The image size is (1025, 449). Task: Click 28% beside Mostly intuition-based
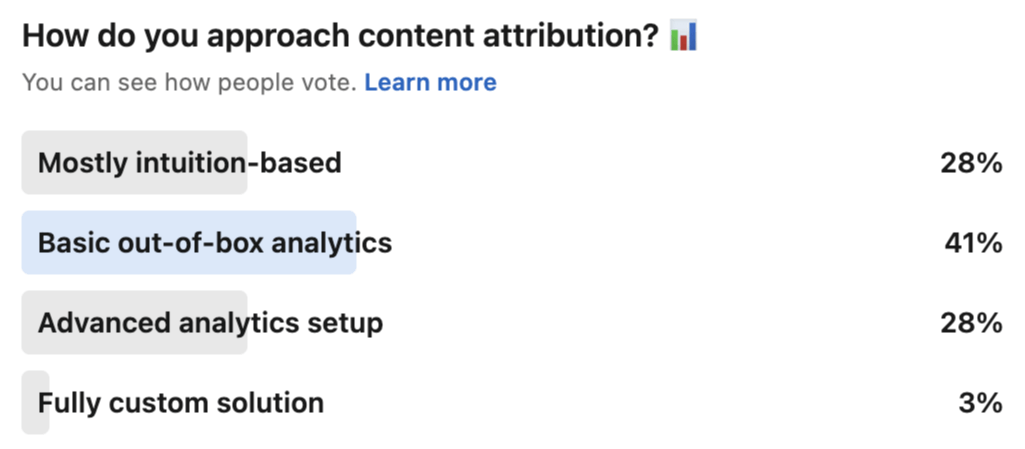(x=971, y=163)
